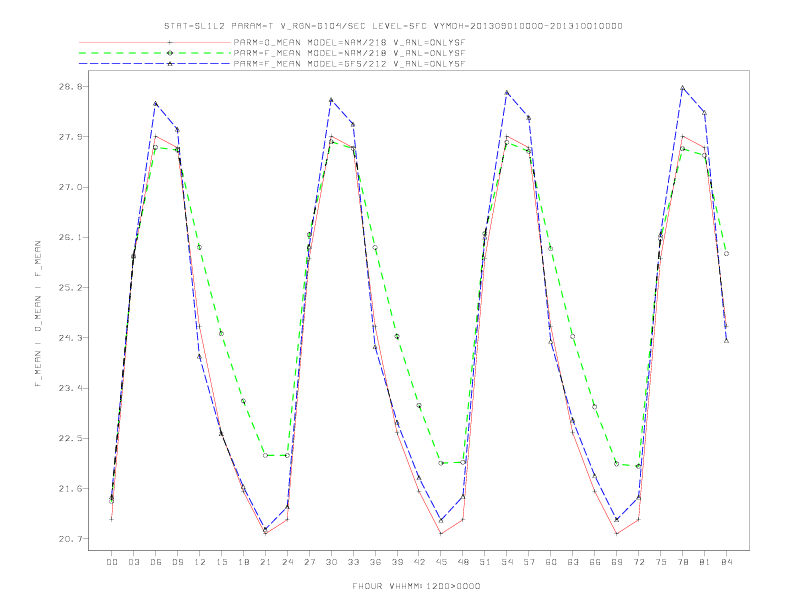The height and width of the screenshot is (612, 792).
Task: Click the 36 forecast hour label on the x-axis
Action: (x=375, y=562)
